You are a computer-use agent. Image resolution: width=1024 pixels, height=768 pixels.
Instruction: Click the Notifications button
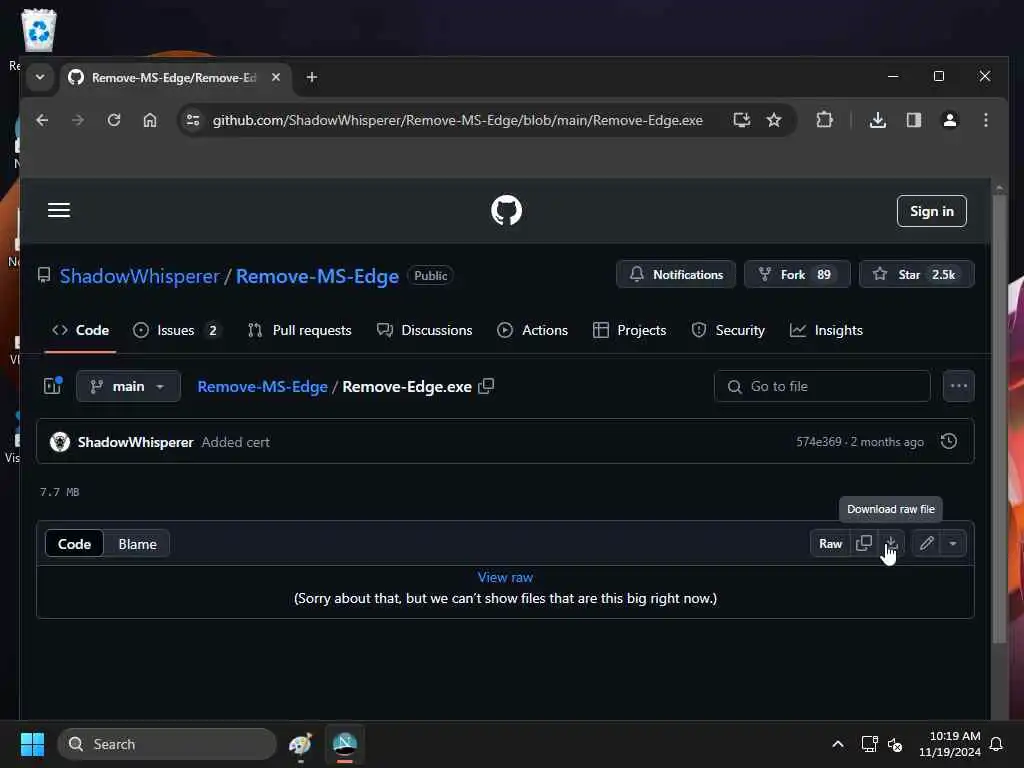click(x=676, y=274)
